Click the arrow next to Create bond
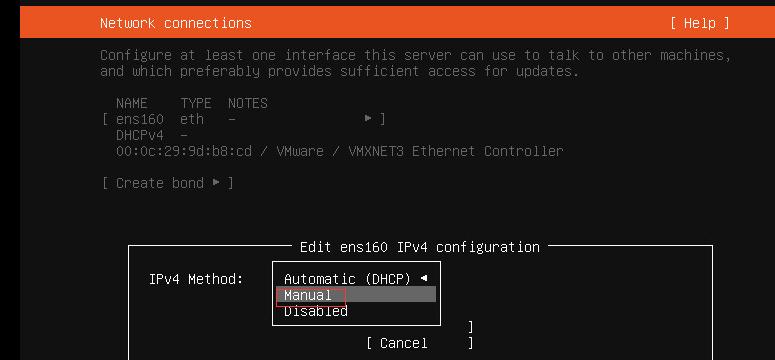Image resolution: width=775 pixels, height=360 pixels. pyautogui.click(x=216, y=182)
